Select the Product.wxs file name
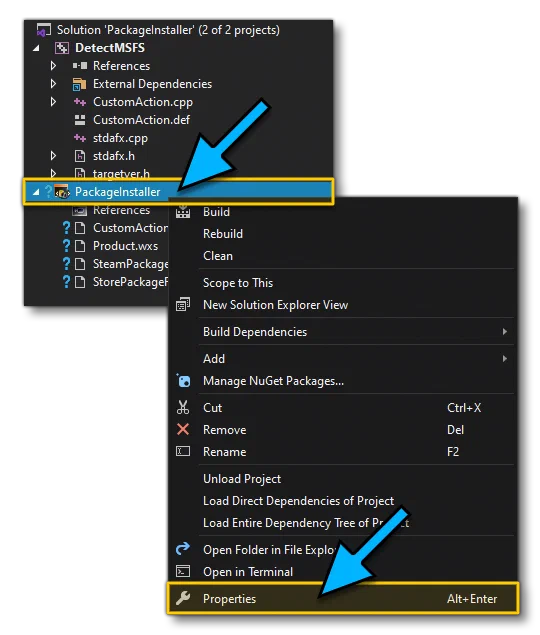The width and height of the screenshot is (540, 635). 126,246
